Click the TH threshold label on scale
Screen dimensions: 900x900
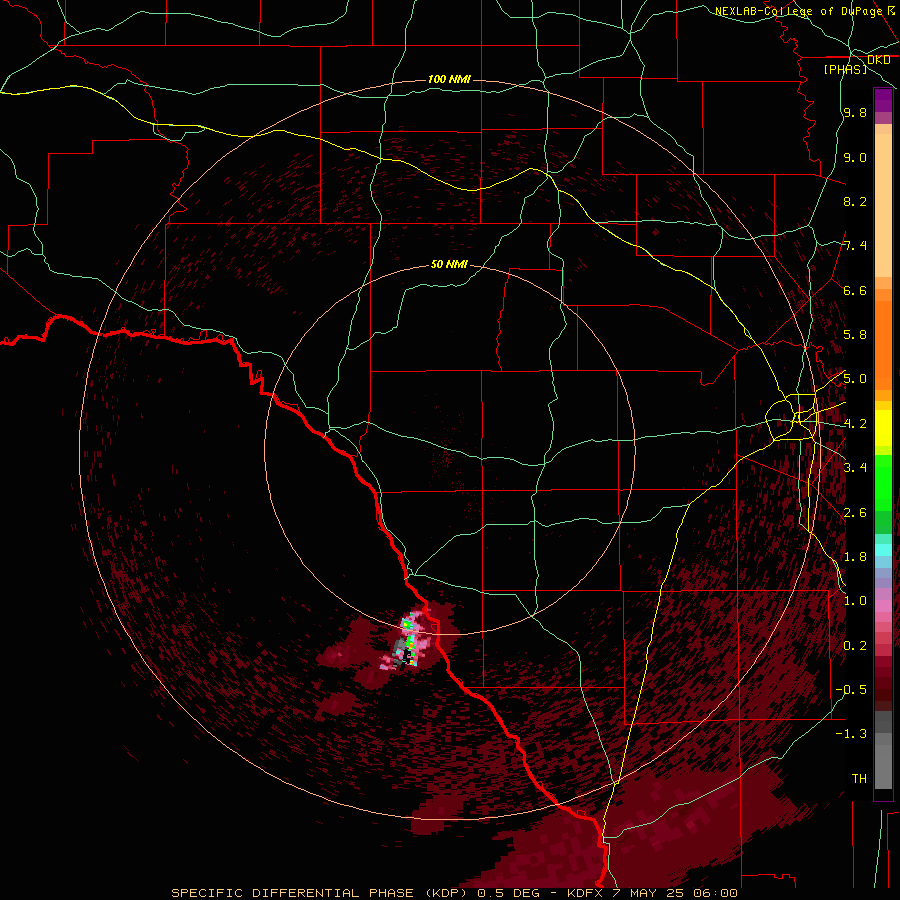pyautogui.click(x=859, y=779)
